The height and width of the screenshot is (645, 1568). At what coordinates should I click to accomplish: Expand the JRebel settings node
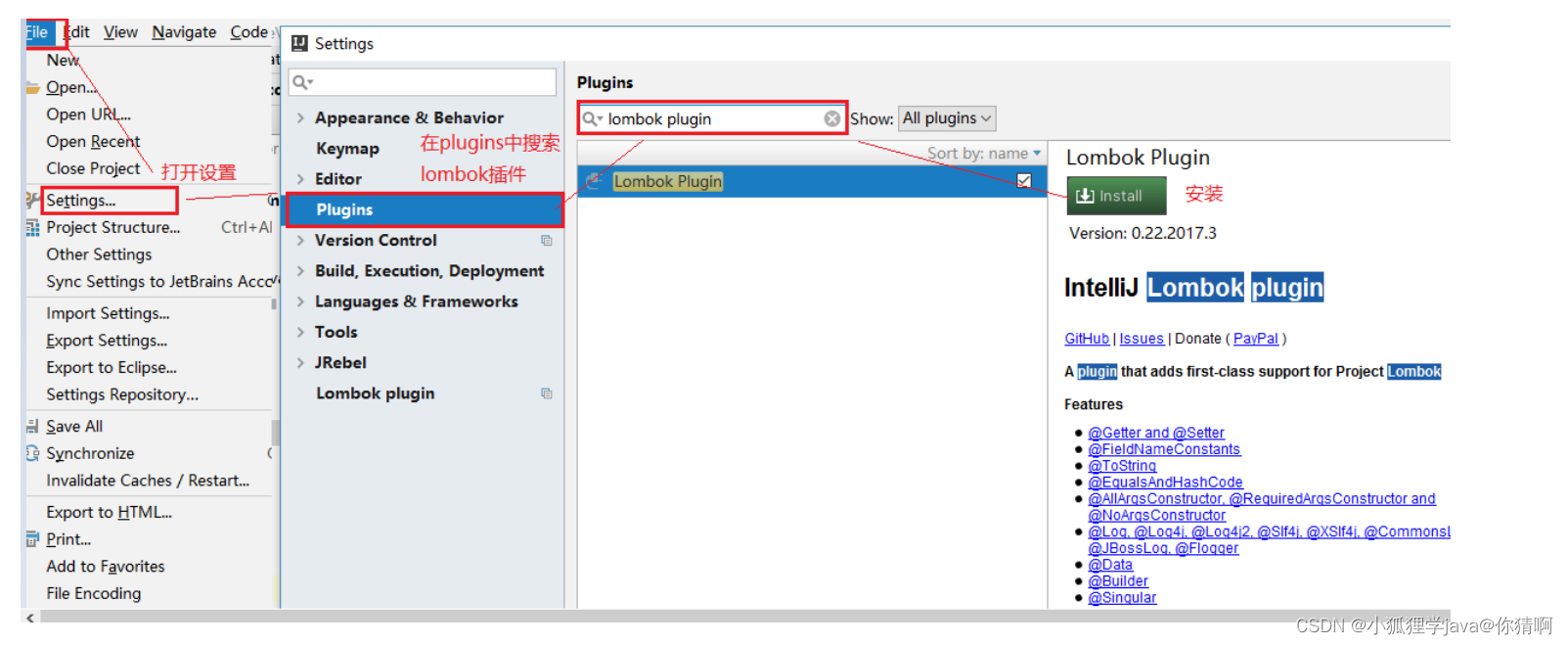[300, 362]
